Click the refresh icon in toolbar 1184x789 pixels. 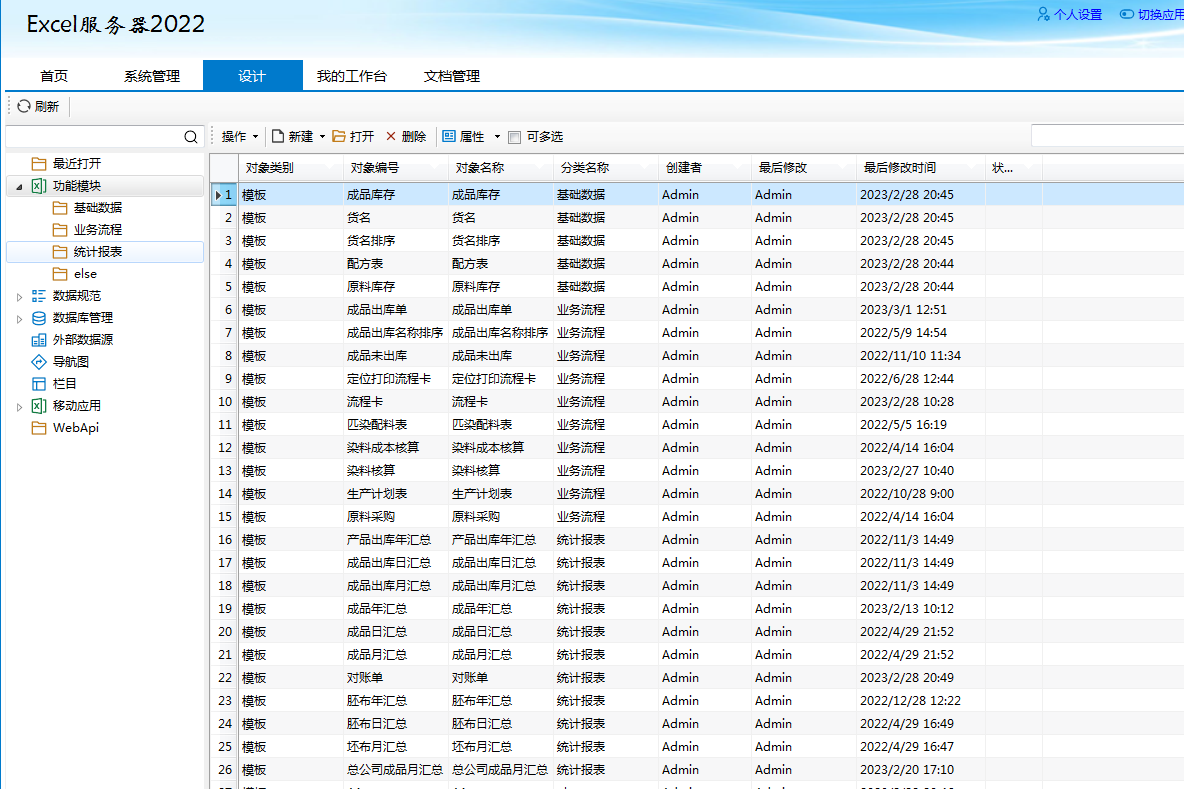pos(24,106)
